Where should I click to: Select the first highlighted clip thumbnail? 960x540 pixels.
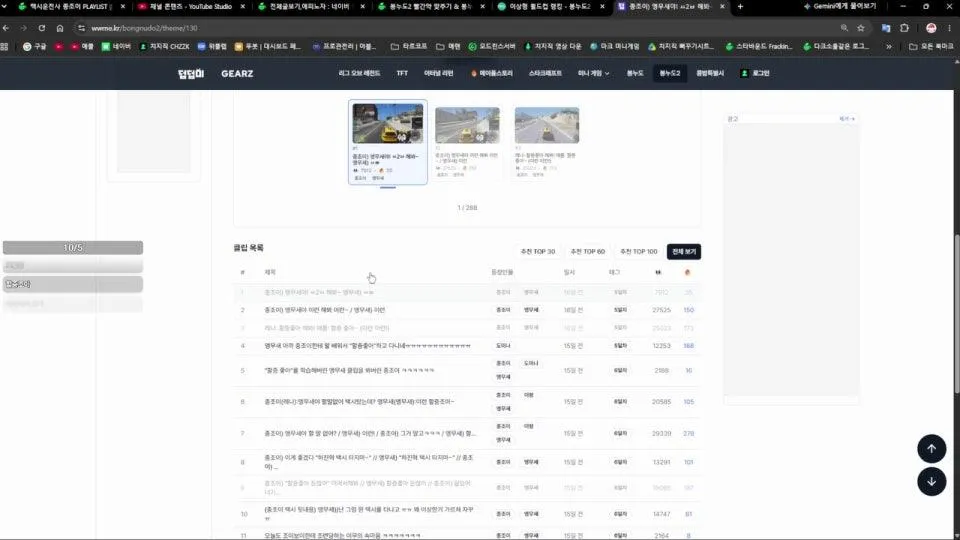[388, 124]
